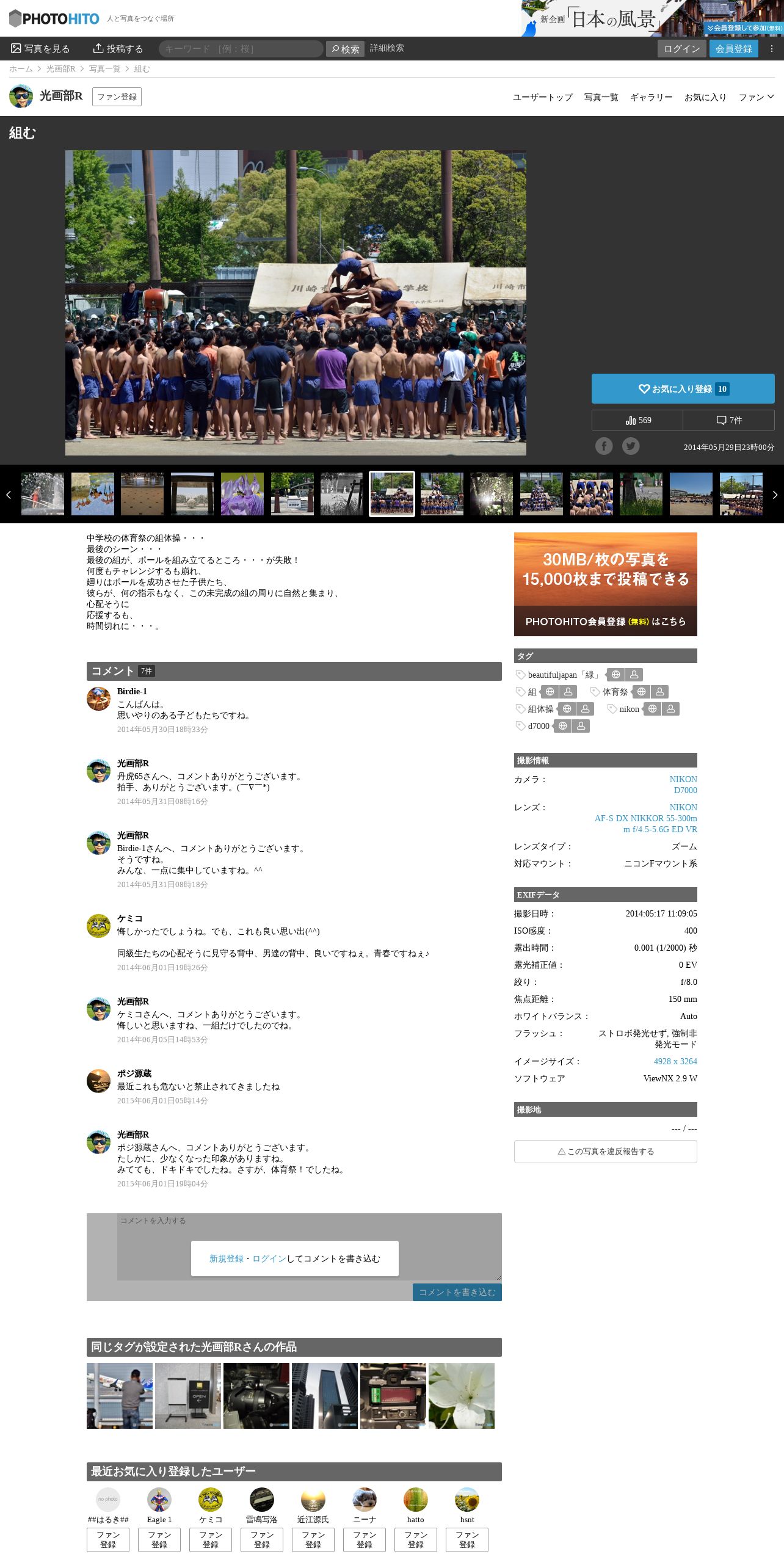784x1568 pixels.
Task: Go to 写真一覧 tab
Action: point(601,97)
